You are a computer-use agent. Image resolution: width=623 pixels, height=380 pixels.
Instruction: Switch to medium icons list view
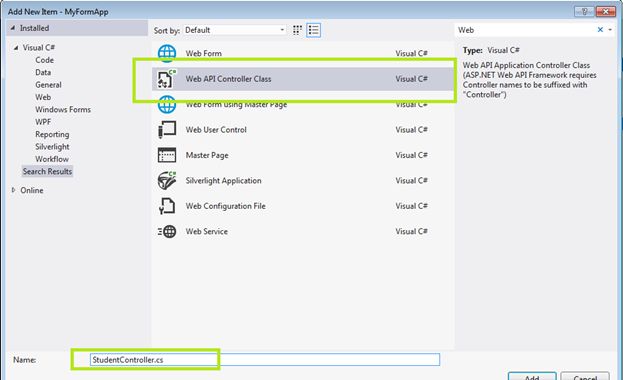pyautogui.click(x=313, y=30)
